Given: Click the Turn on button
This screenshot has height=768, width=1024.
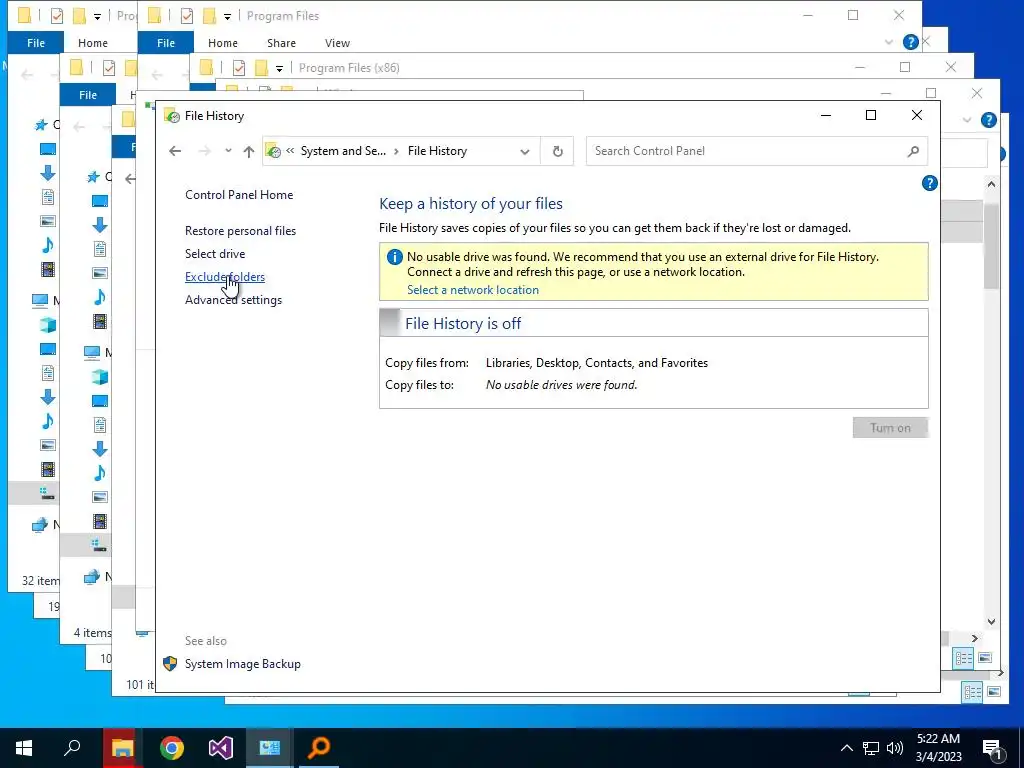Looking at the screenshot, I should 890,428.
